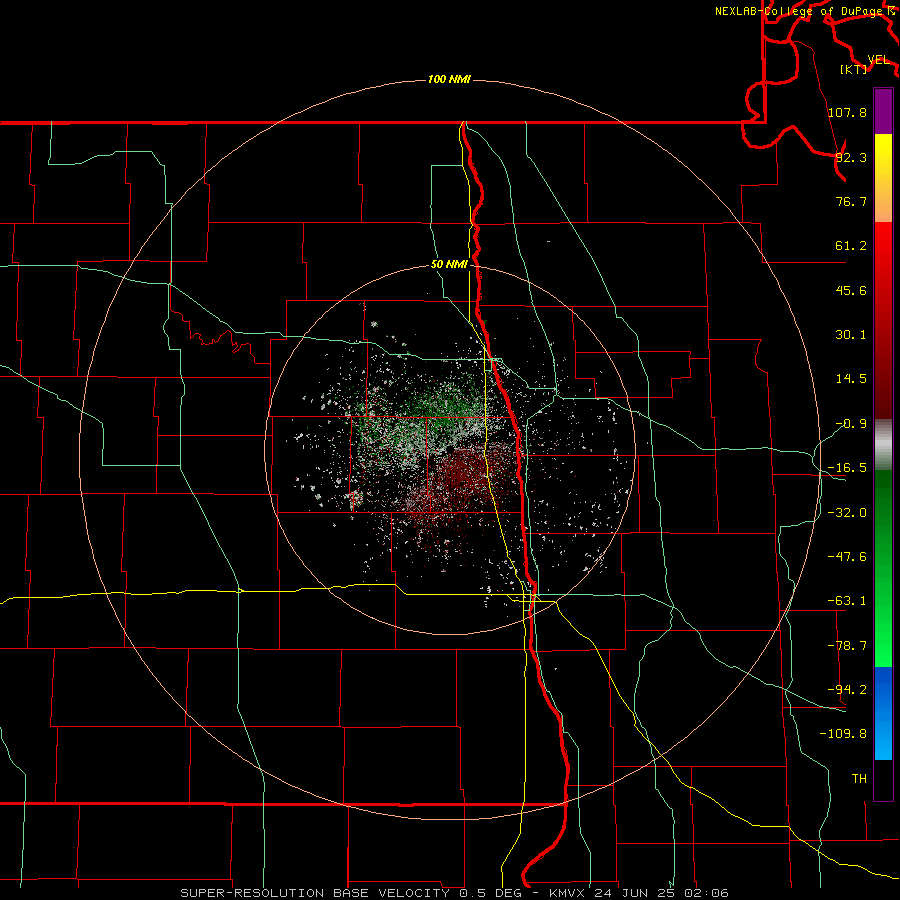This screenshot has width=900, height=900.
Task: Click the -63.1 scale value
Action: coord(847,601)
